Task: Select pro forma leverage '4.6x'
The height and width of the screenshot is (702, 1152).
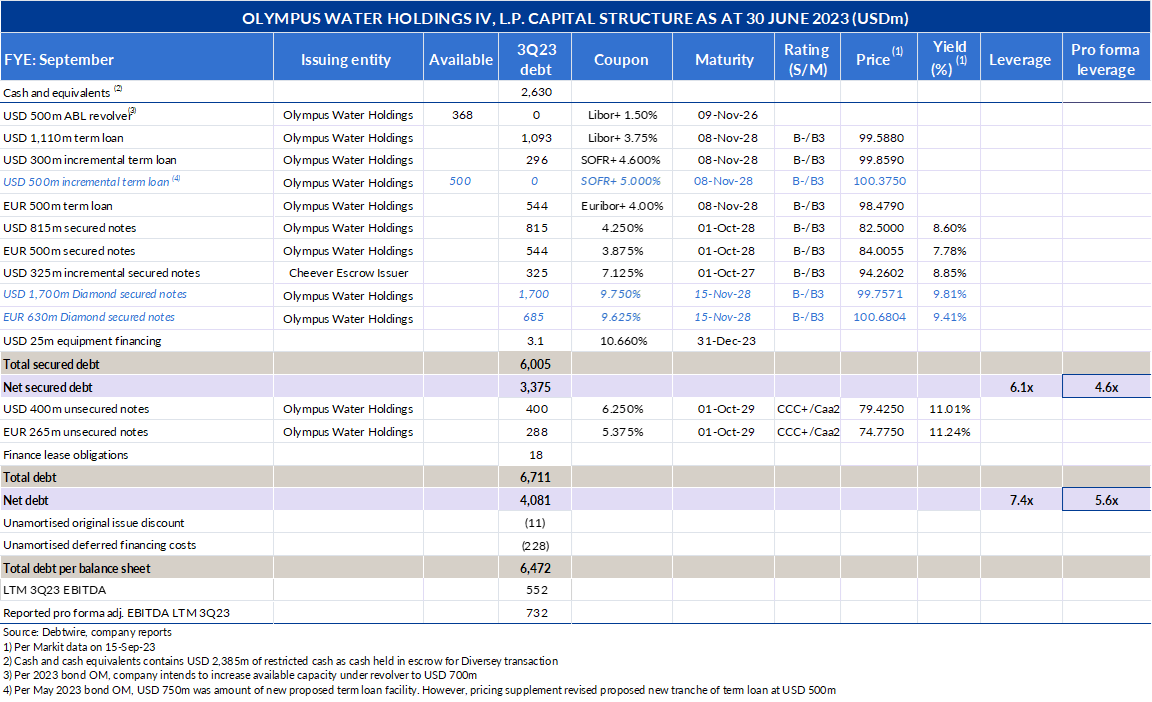Action: 1106,387
